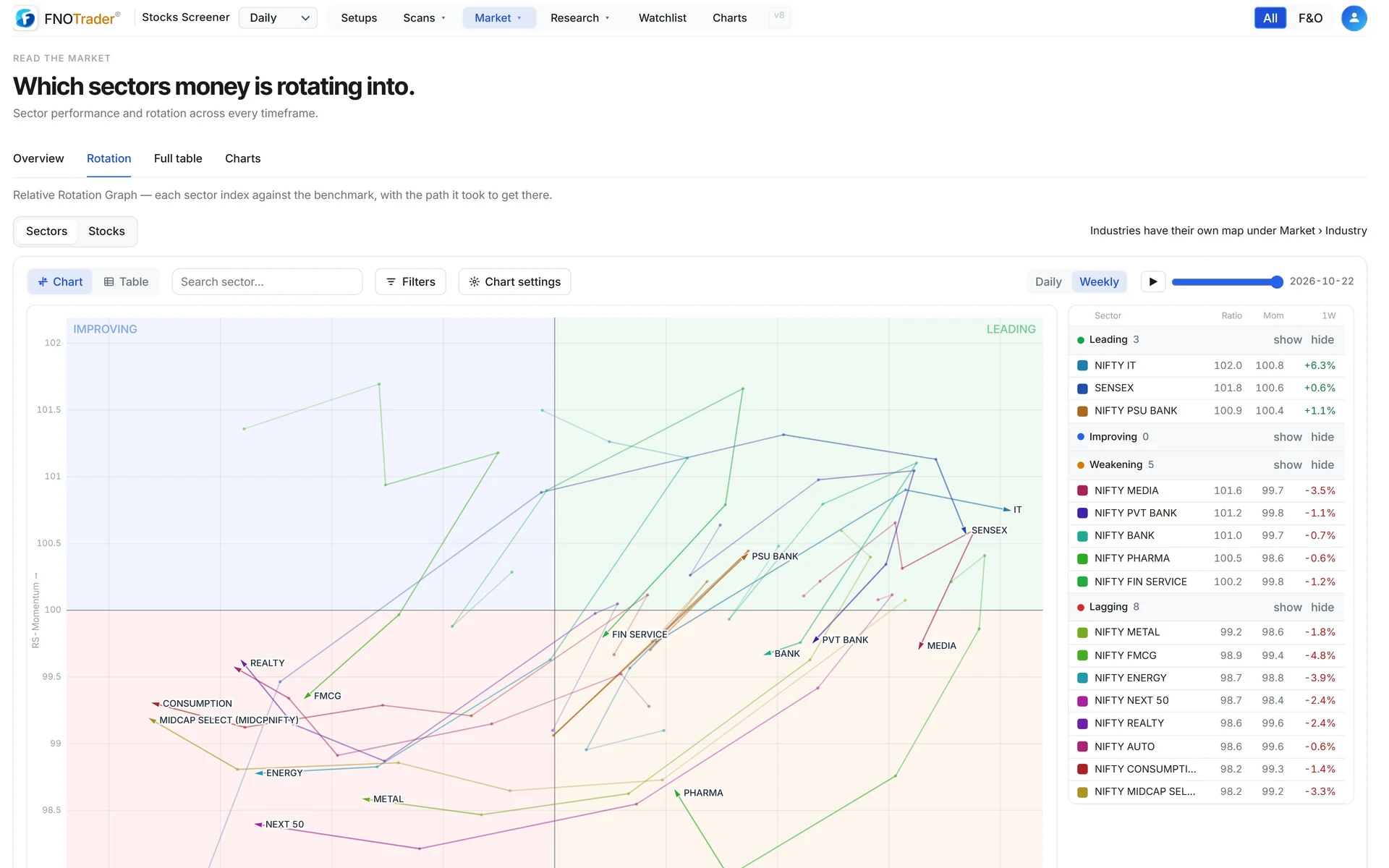This screenshot has height=868, width=1389.
Task: Open the user profile avatar
Action: click(x=1354, y=18)
